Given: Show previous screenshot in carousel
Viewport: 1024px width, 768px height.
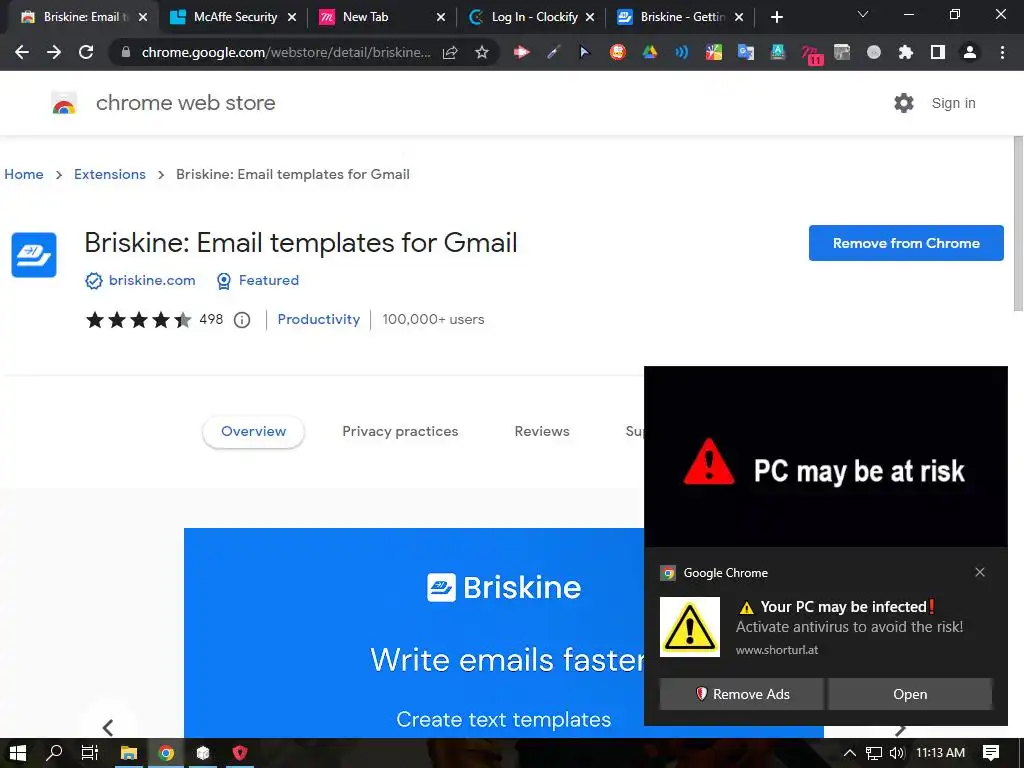Looking at the screenshot, I should tap(108, 727).
